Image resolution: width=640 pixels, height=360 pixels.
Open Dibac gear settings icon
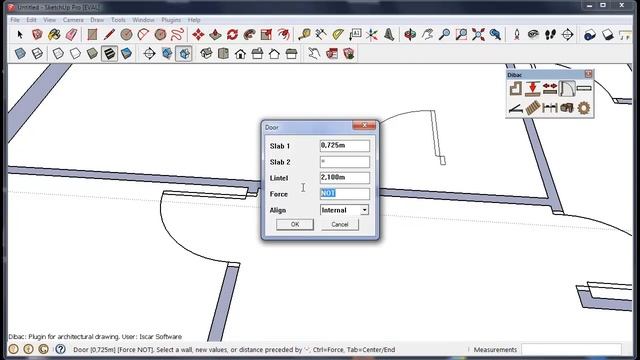coord(584,108)
